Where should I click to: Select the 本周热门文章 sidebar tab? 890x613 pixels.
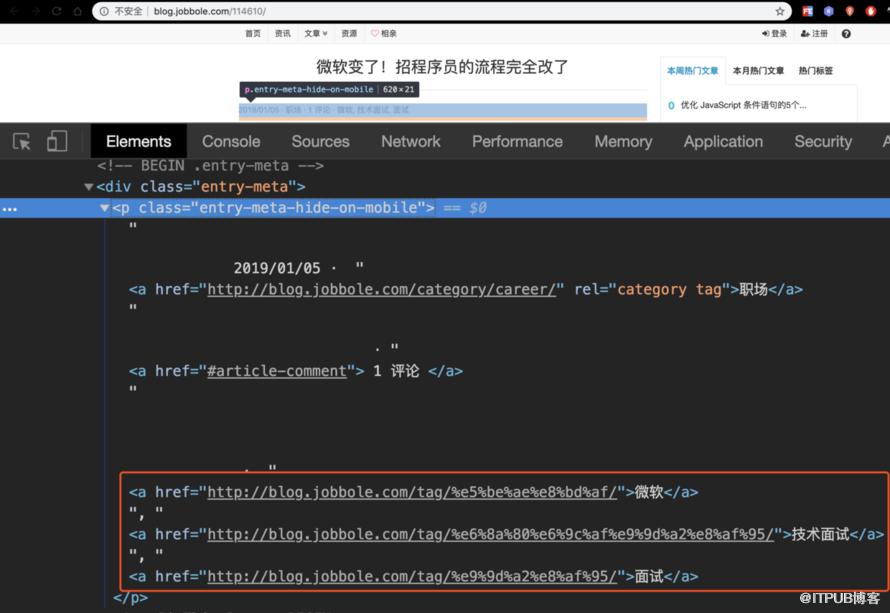click(x=692, y=71)
